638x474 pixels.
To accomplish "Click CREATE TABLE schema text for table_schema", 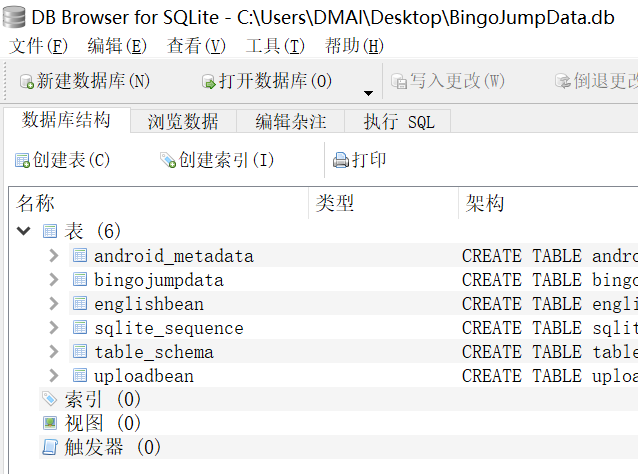I will [x=550, y=352].
